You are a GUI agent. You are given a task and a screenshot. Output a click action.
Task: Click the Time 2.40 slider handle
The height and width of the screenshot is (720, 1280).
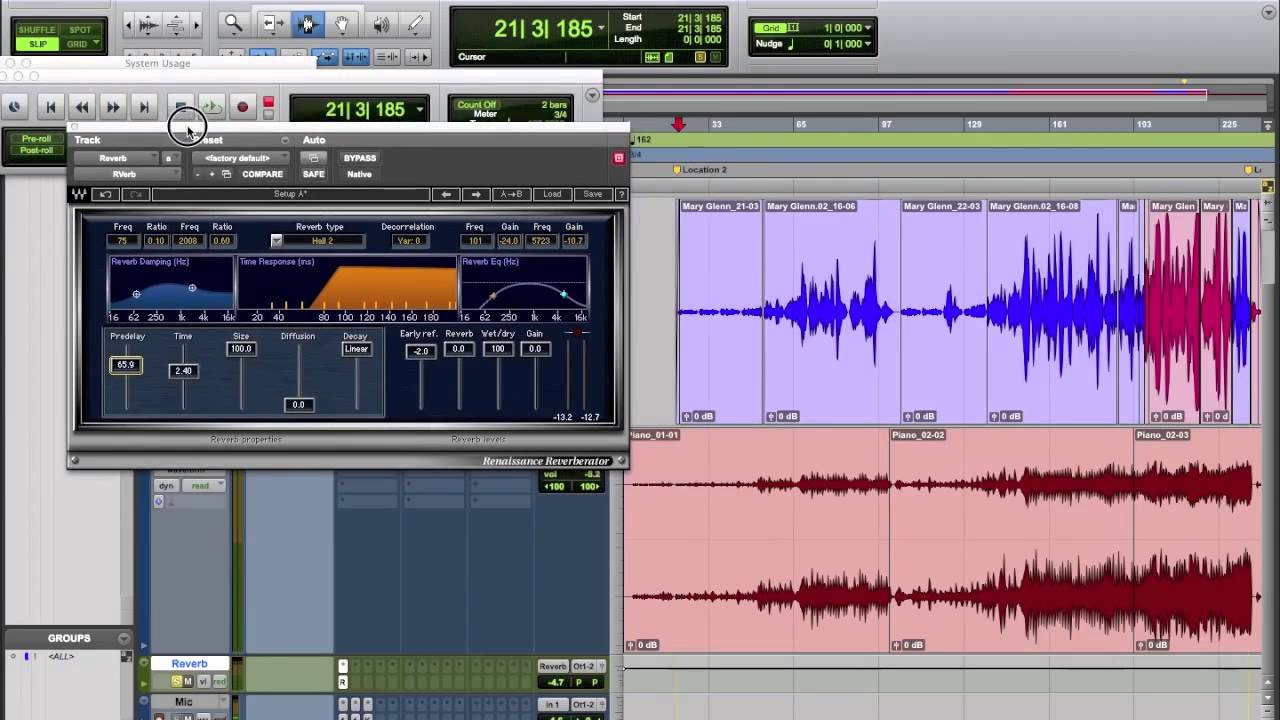(183, 371)
